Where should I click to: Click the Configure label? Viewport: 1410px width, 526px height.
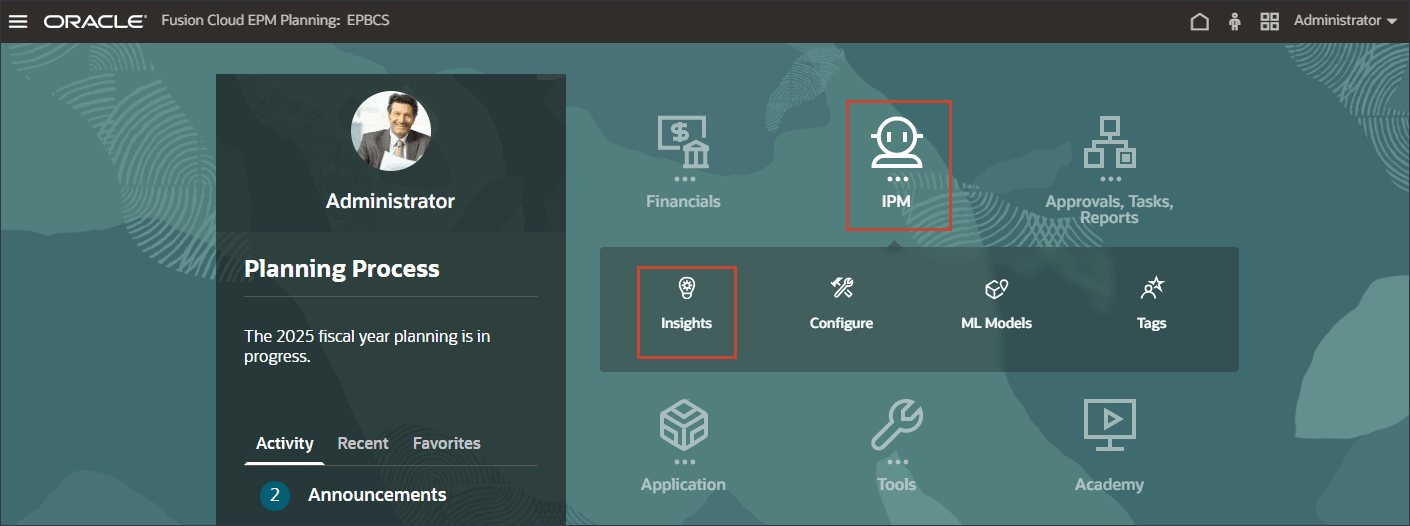841,323
